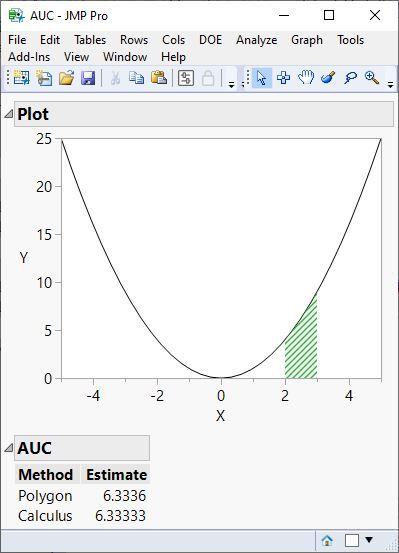Open the Tools menu
The image size is (399, 553).
coord(350,40)
